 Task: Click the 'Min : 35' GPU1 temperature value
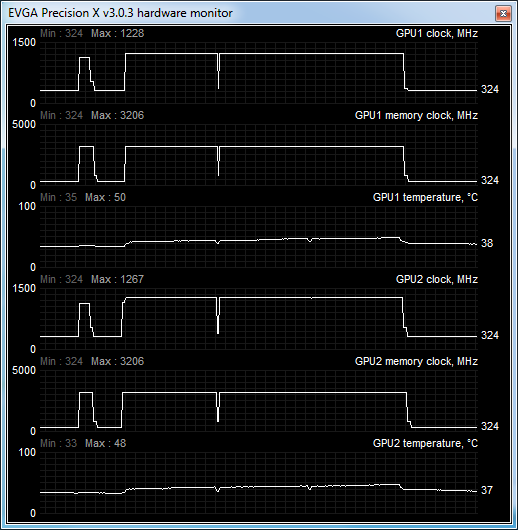[x=58, y=197]
